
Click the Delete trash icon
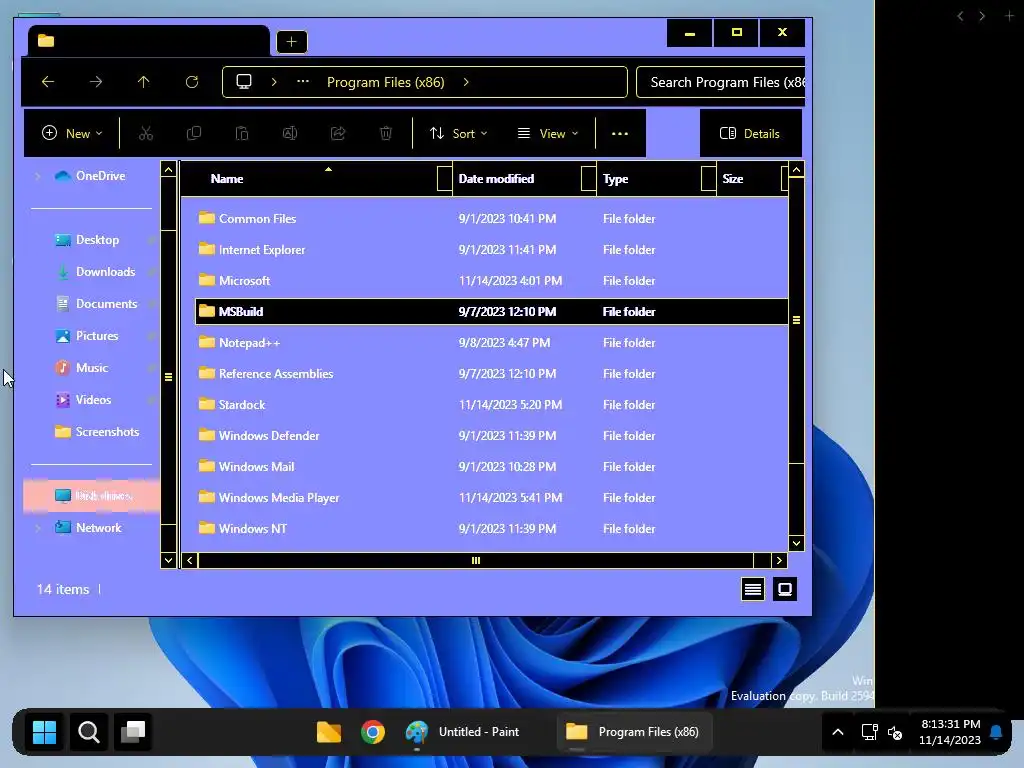[x=386, y=133]
